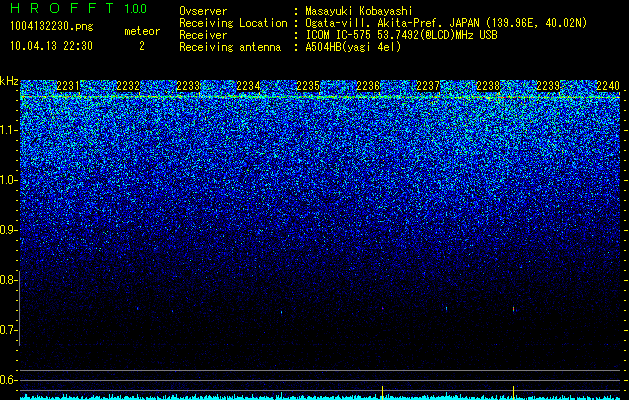Click the gray horizontal line at 0.6 kHz
This screenshot has width=629, height=400.
click(x=320, y=380)
